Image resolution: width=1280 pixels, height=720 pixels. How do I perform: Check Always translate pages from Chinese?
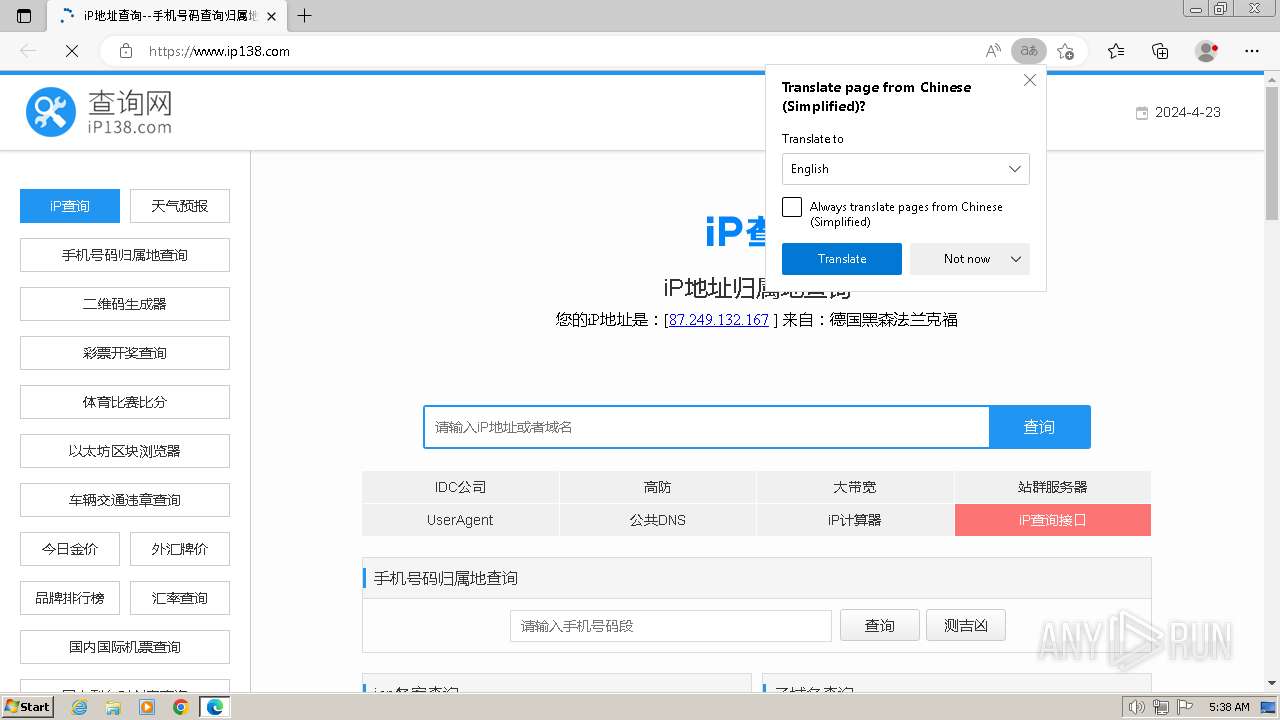[x=792, y=207]
